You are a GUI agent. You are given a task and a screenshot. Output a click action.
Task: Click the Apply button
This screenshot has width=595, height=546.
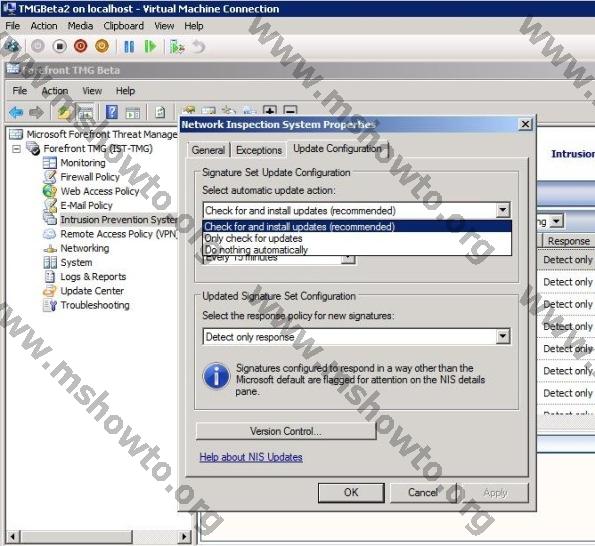(495, 493)
